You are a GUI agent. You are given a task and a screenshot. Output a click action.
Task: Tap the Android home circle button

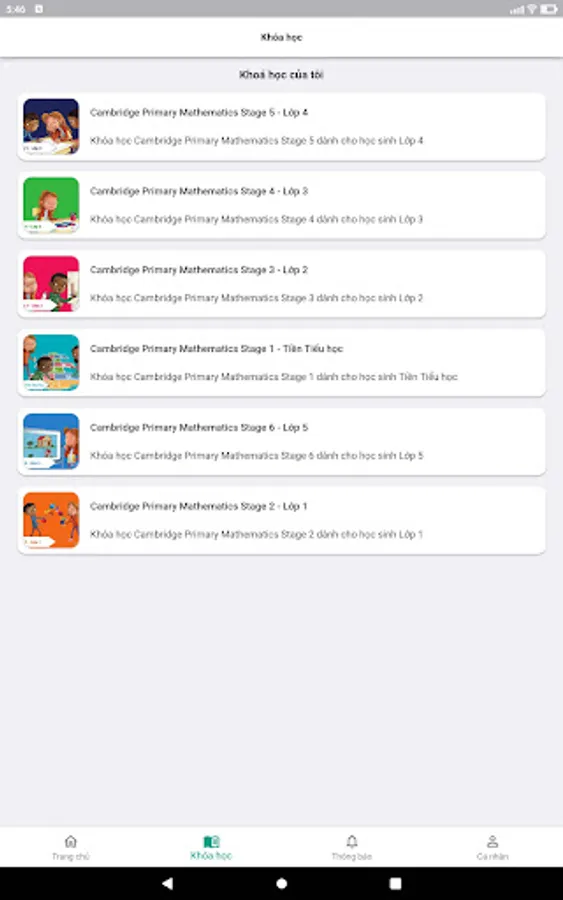[281, 883]
